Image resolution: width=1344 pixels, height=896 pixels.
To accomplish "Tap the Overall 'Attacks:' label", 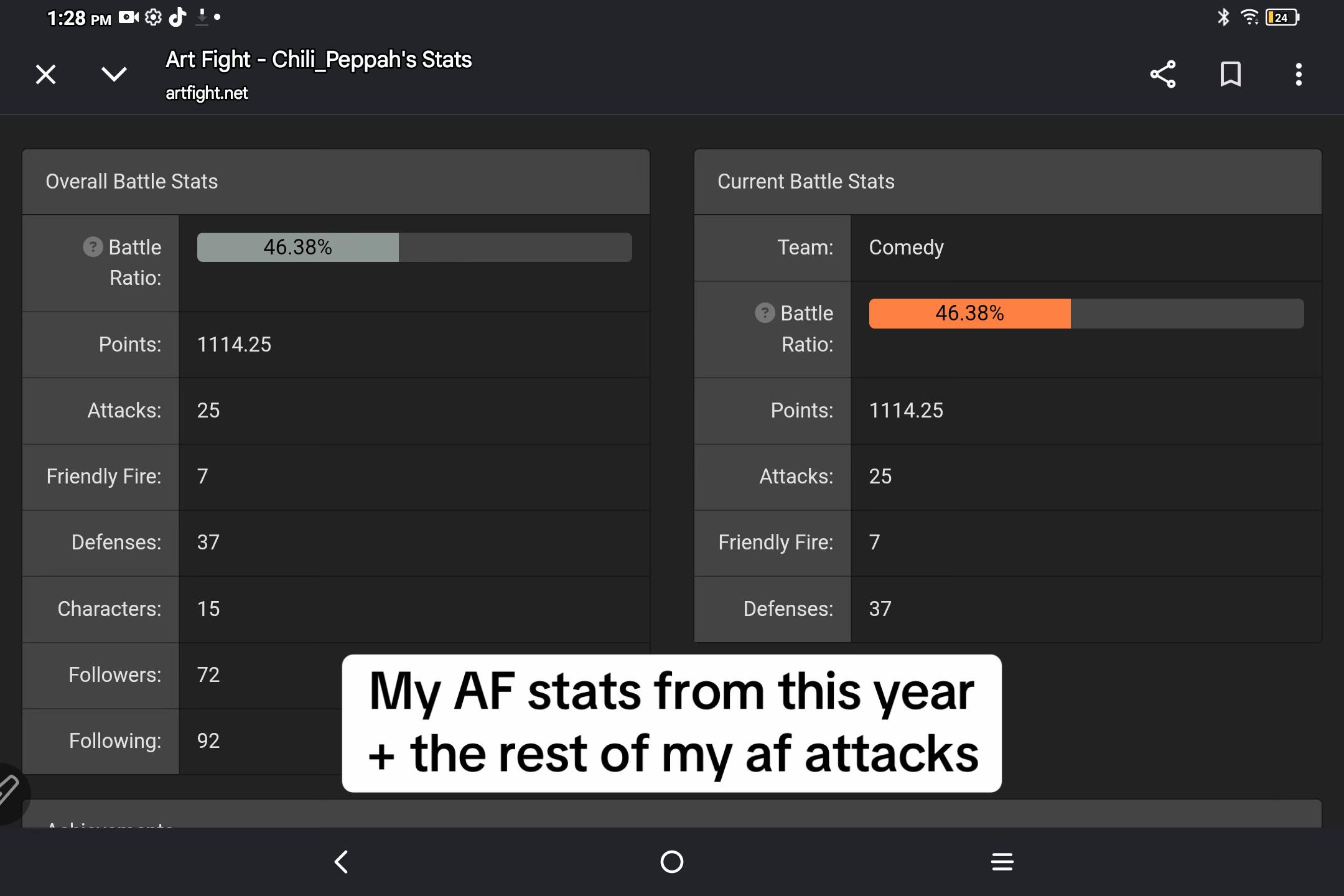I will pos(124,411).
